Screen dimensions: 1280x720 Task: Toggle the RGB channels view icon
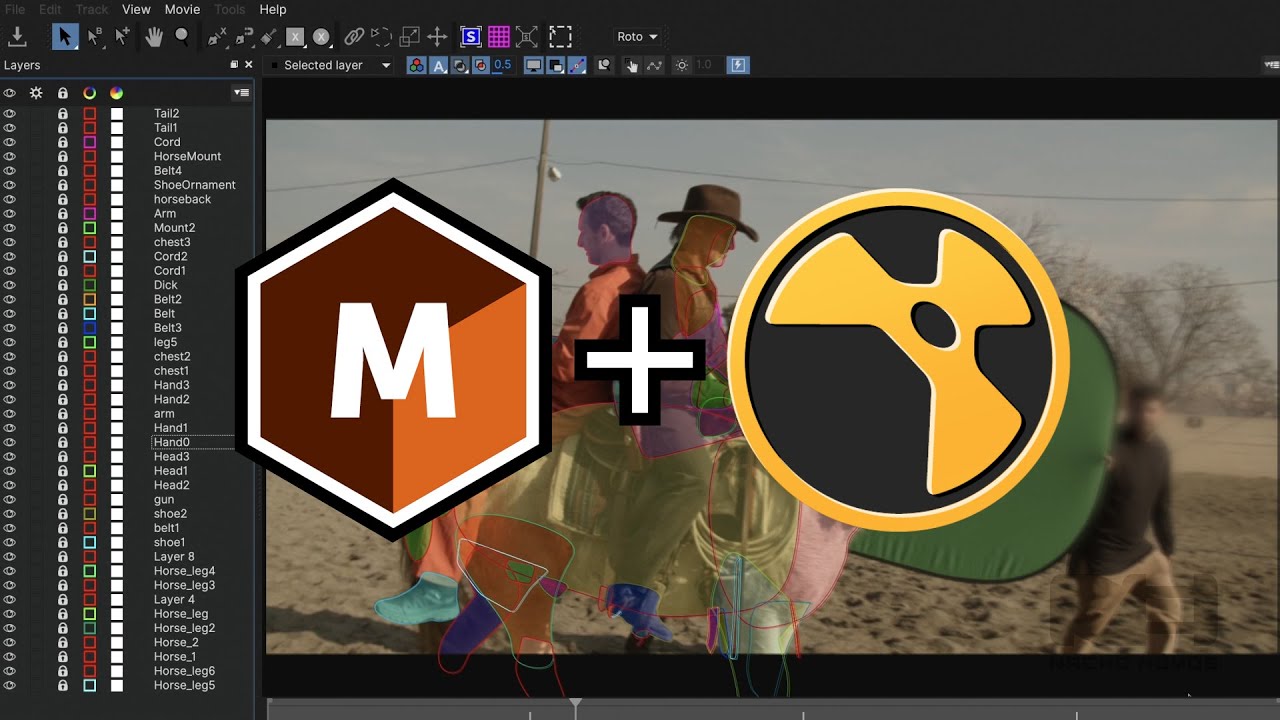(x=416, y=65)
